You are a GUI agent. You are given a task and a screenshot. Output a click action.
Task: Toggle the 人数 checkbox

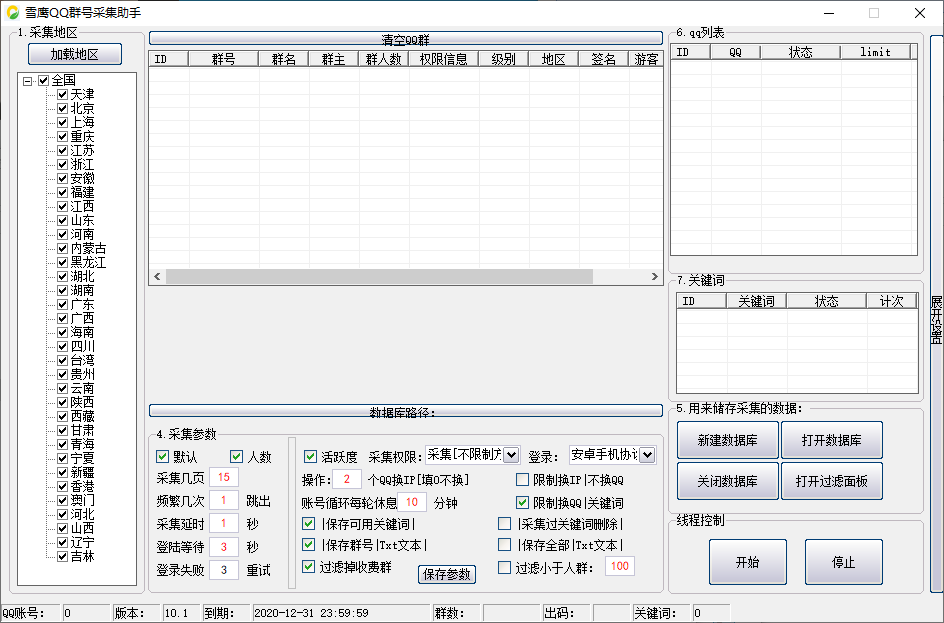pyautogui.click(x=237, y=457)
